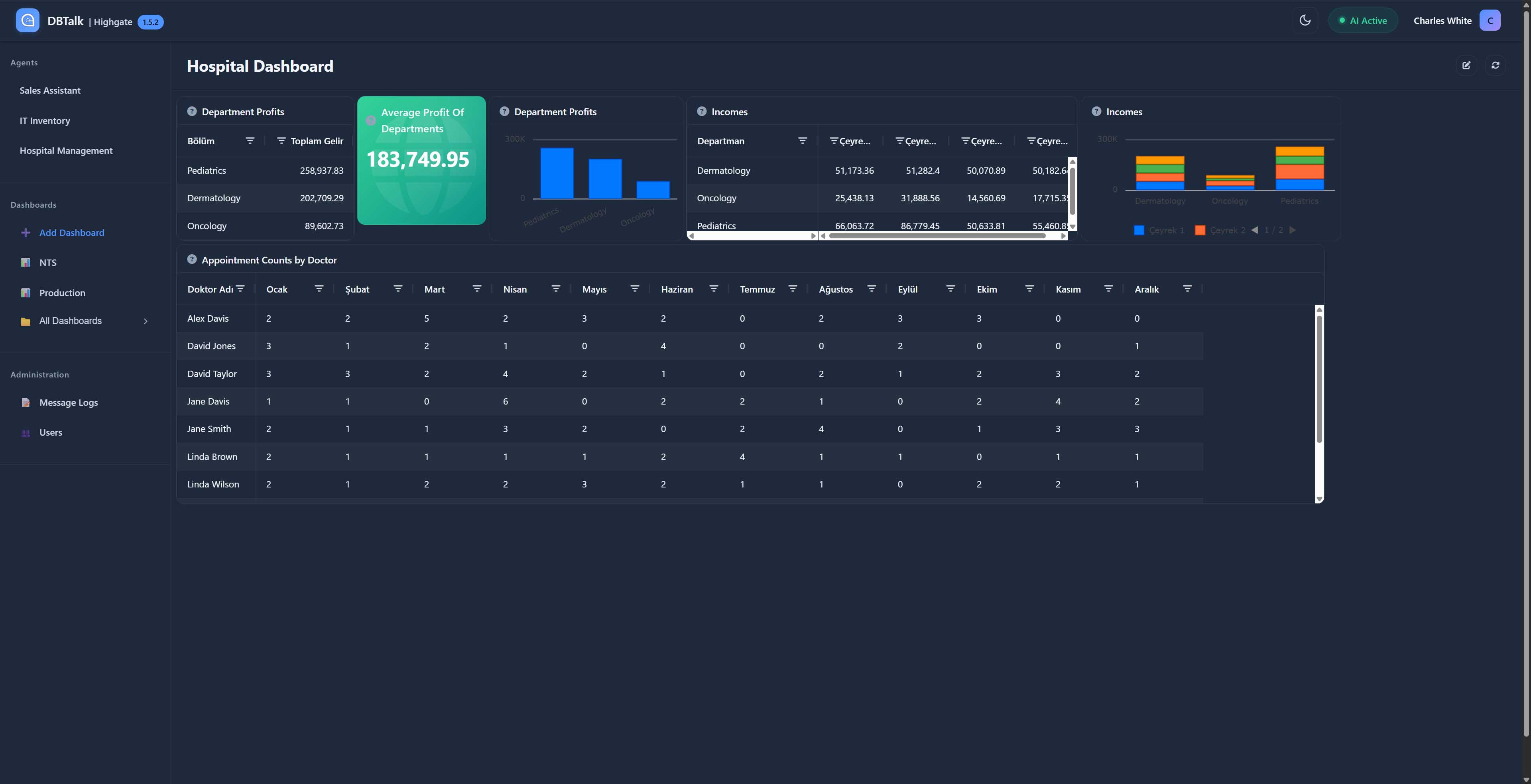The image size is (1531, 784).
Task: Click the refresh dashboard icon
Action: click(1496, 65)
